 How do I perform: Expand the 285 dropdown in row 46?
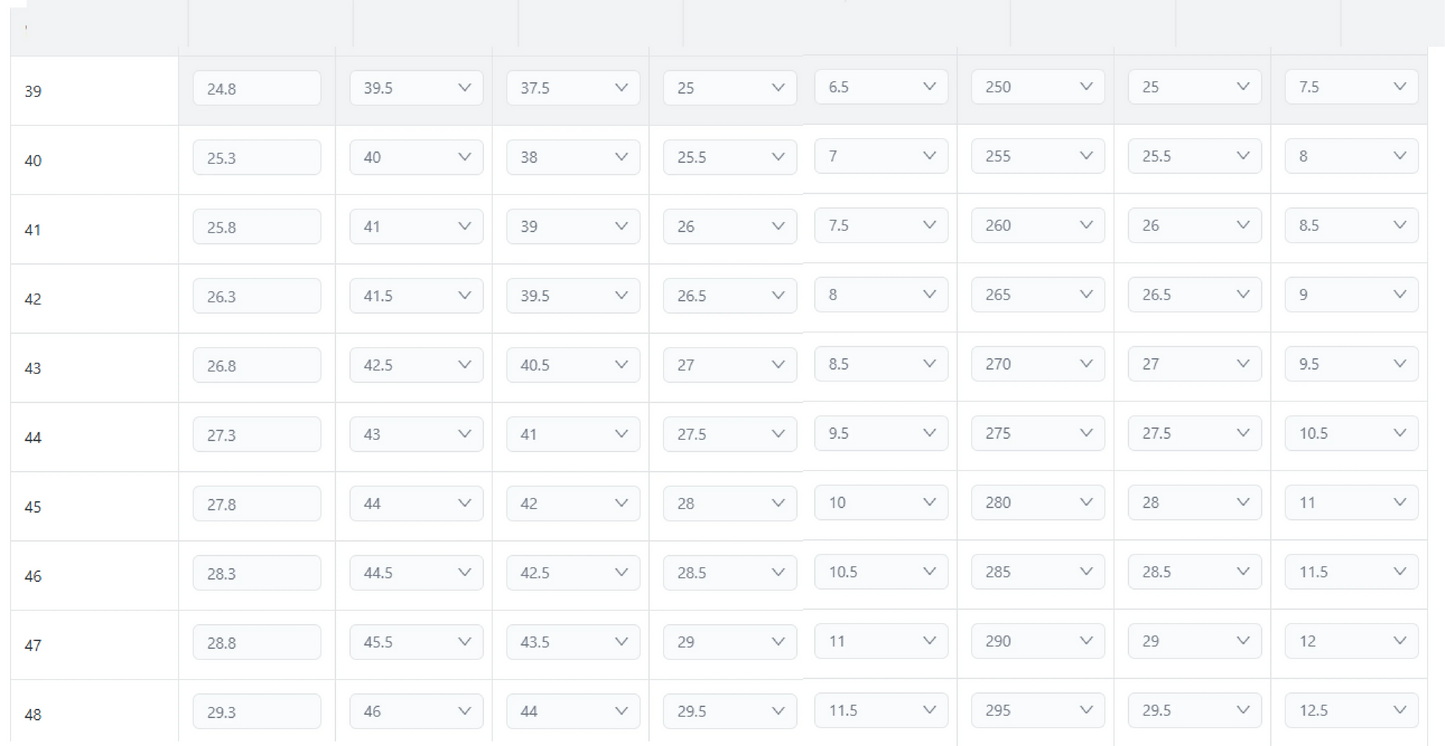(1038, 573)
